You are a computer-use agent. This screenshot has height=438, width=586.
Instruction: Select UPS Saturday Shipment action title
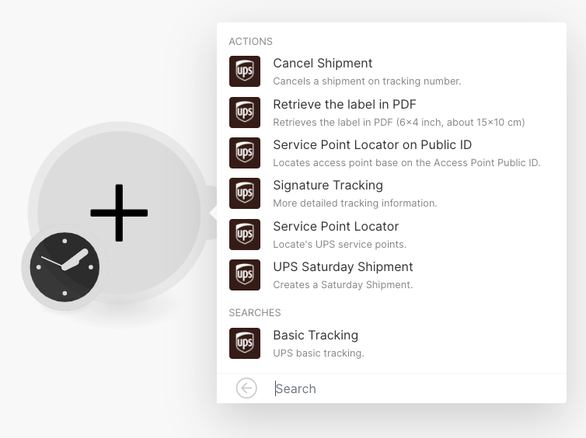[x=343, y=266]
